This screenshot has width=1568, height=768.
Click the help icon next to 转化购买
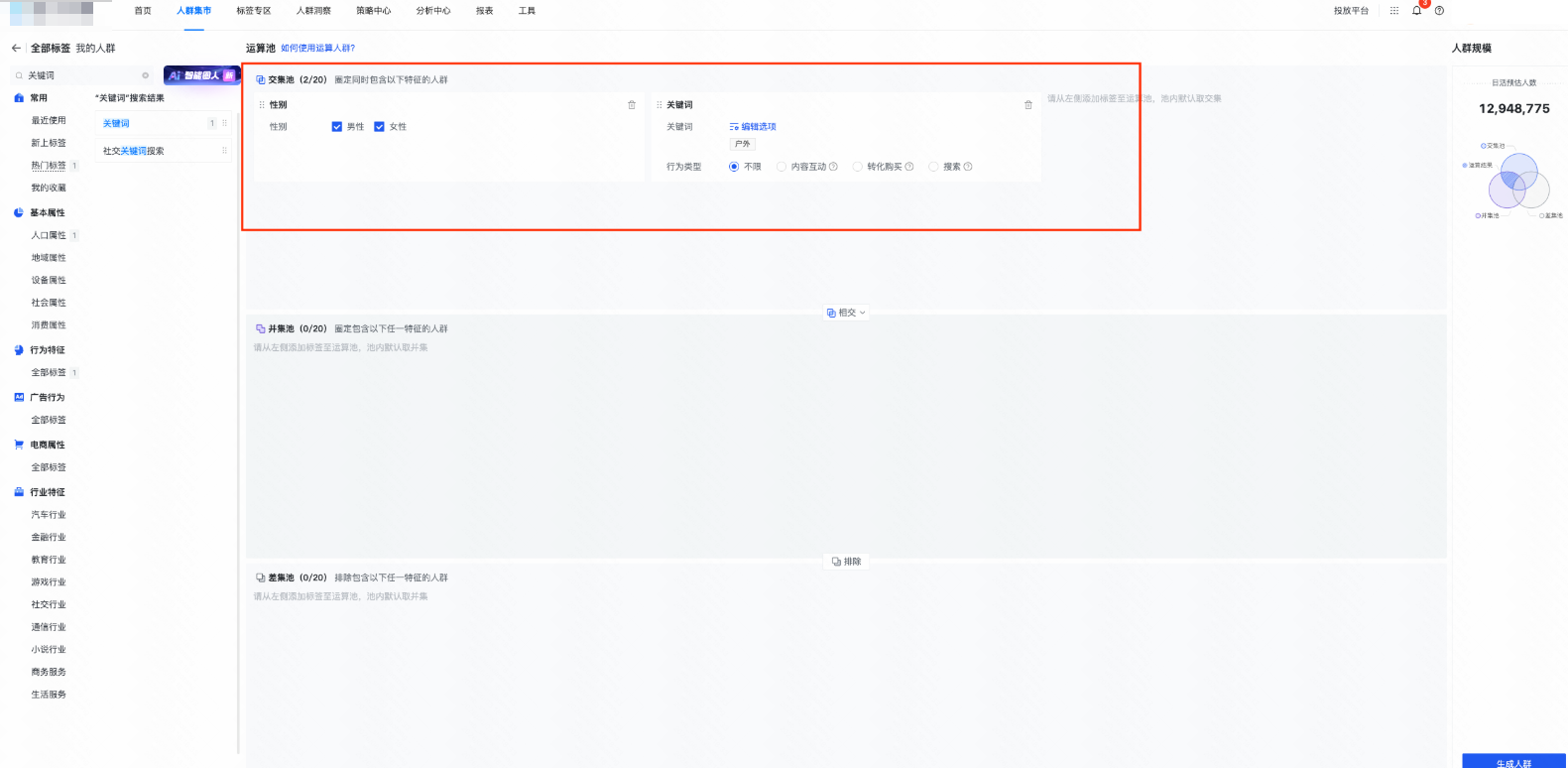click(909, 167)
